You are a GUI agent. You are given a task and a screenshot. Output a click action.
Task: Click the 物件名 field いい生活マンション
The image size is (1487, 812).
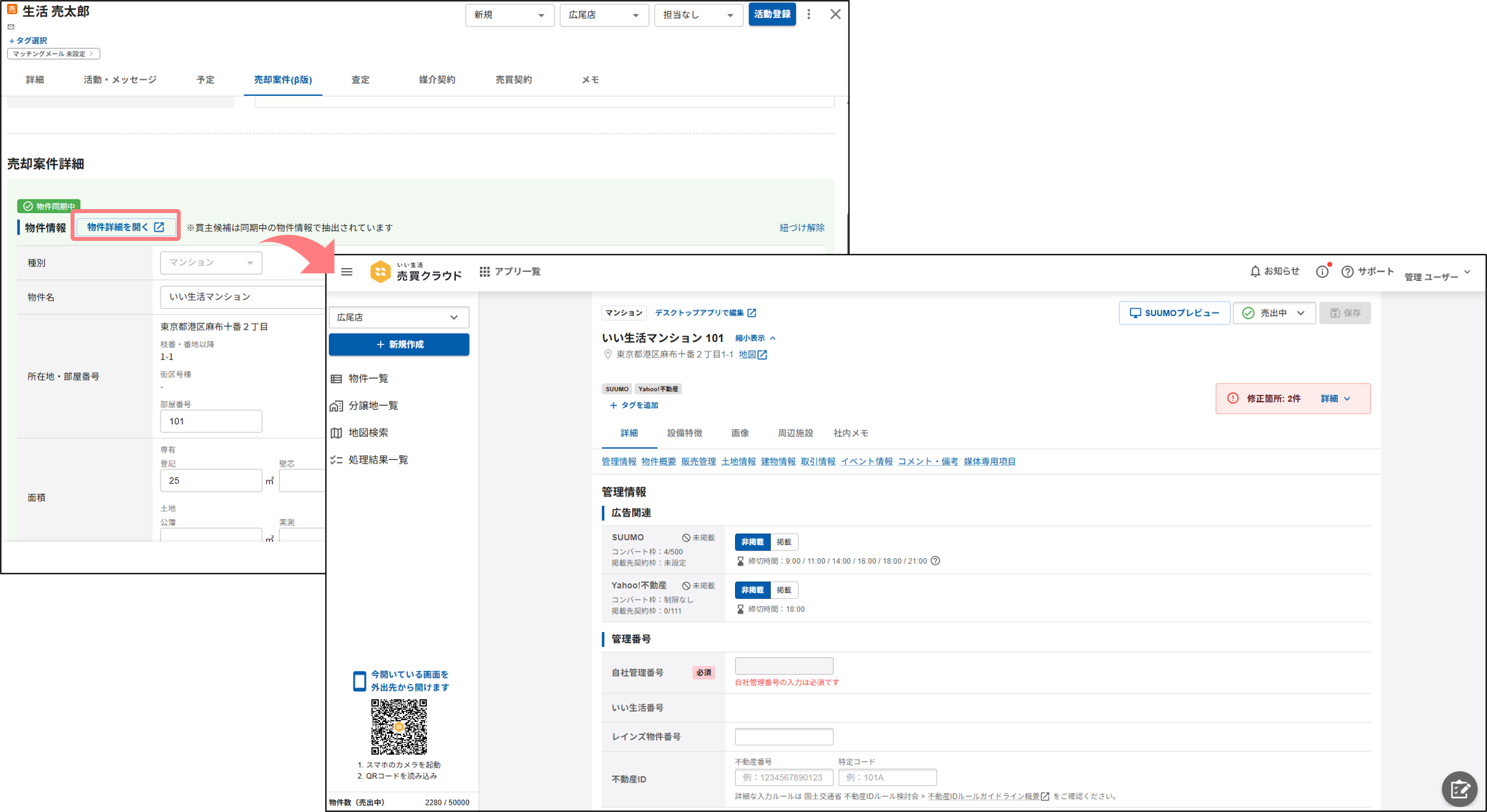pyautogui.click(x=243, y=297)
